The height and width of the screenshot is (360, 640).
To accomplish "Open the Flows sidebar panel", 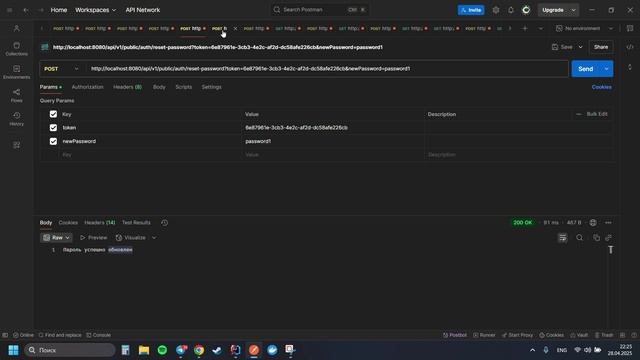I will click(x=16, y=95).
